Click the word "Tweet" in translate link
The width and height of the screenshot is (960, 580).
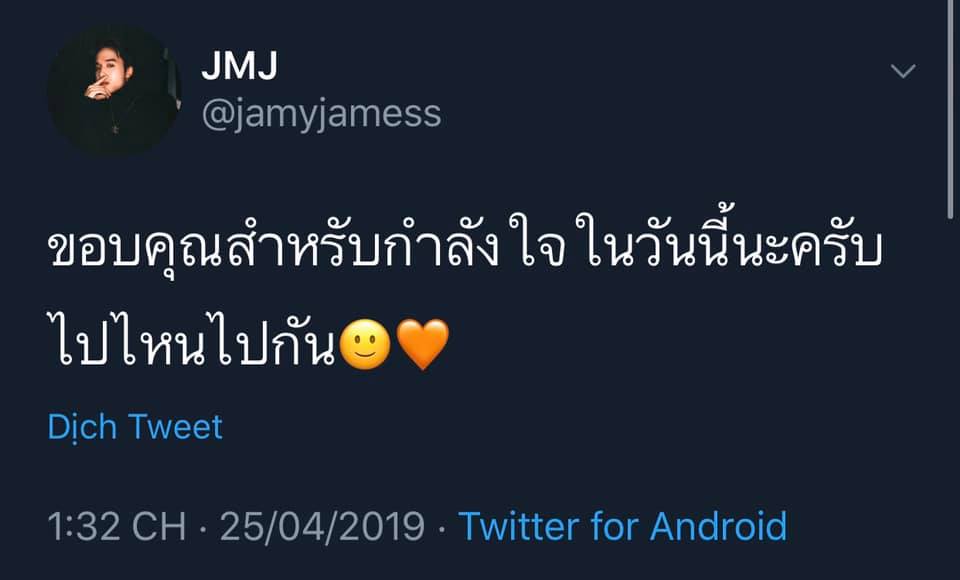point(175,427)
